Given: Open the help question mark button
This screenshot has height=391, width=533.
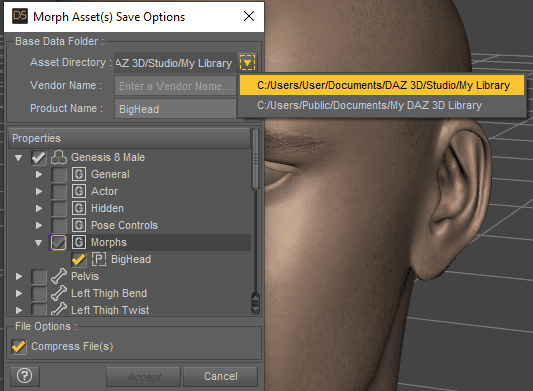Looking at the screenshot, I should coord(24,376).
